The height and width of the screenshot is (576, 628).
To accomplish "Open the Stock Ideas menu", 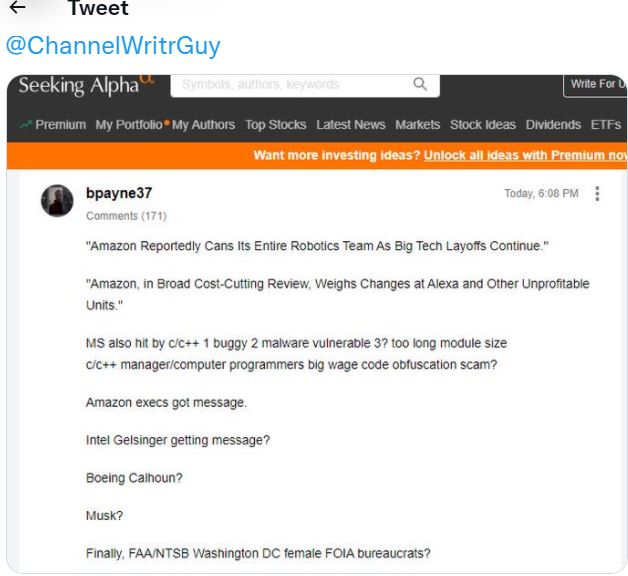I will 483,125.
